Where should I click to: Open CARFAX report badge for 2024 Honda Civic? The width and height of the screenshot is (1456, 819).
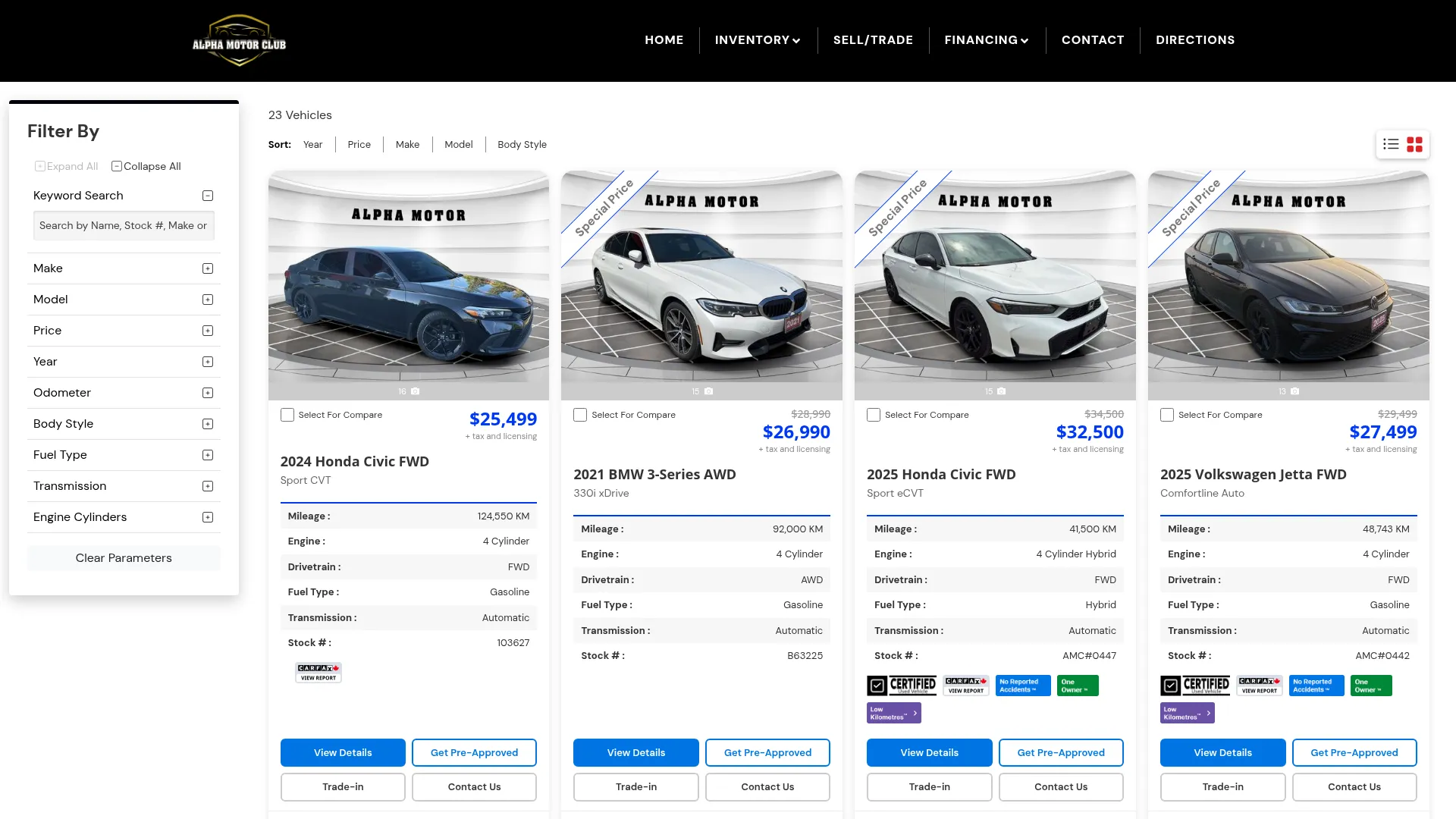point(318,673)
